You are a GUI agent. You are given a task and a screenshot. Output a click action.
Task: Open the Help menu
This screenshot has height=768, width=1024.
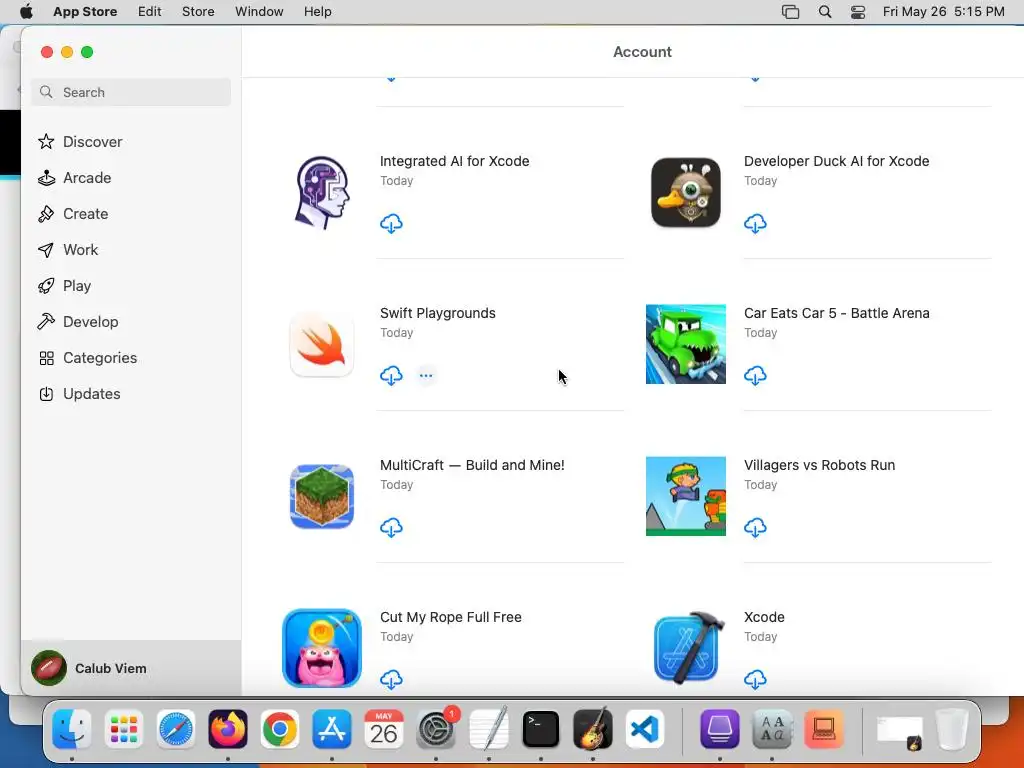click(317, 12)
